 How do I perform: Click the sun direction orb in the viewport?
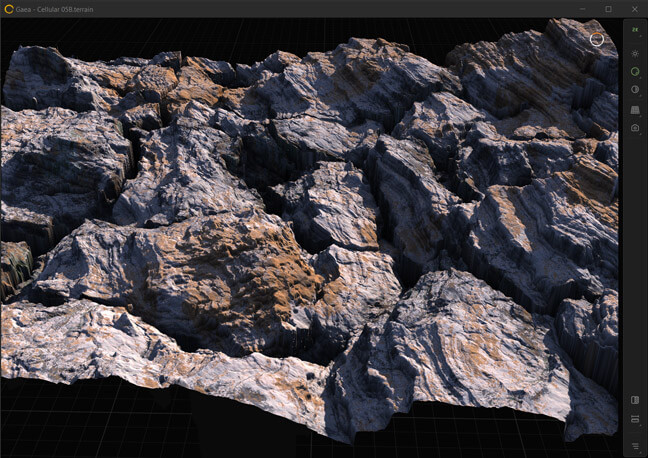(597, 39)
